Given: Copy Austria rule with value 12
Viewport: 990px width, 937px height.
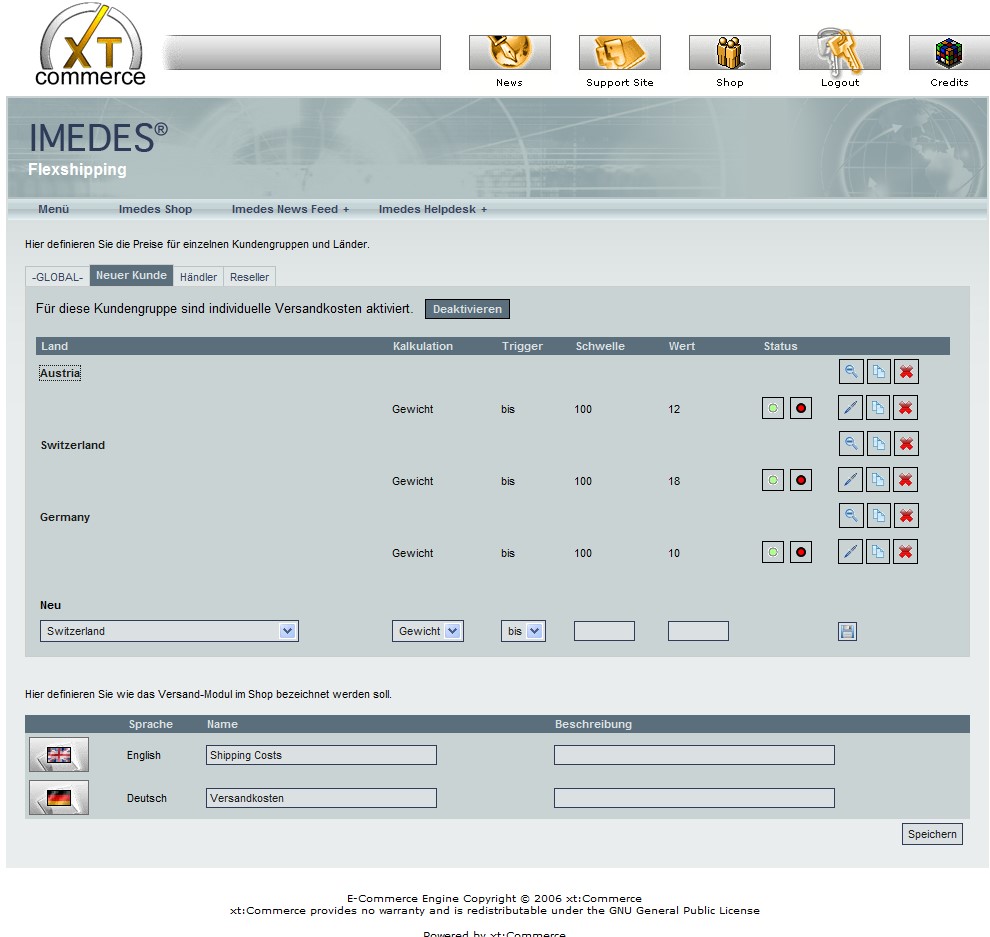Looking at the screenshot, I should [878, 408].
